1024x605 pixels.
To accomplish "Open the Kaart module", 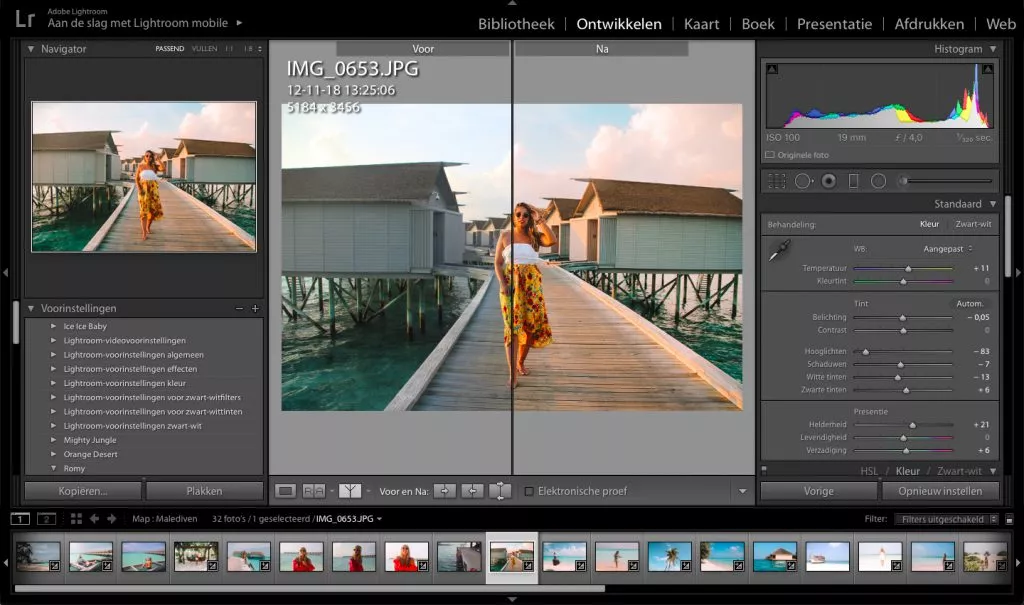I will pos(701,24).
